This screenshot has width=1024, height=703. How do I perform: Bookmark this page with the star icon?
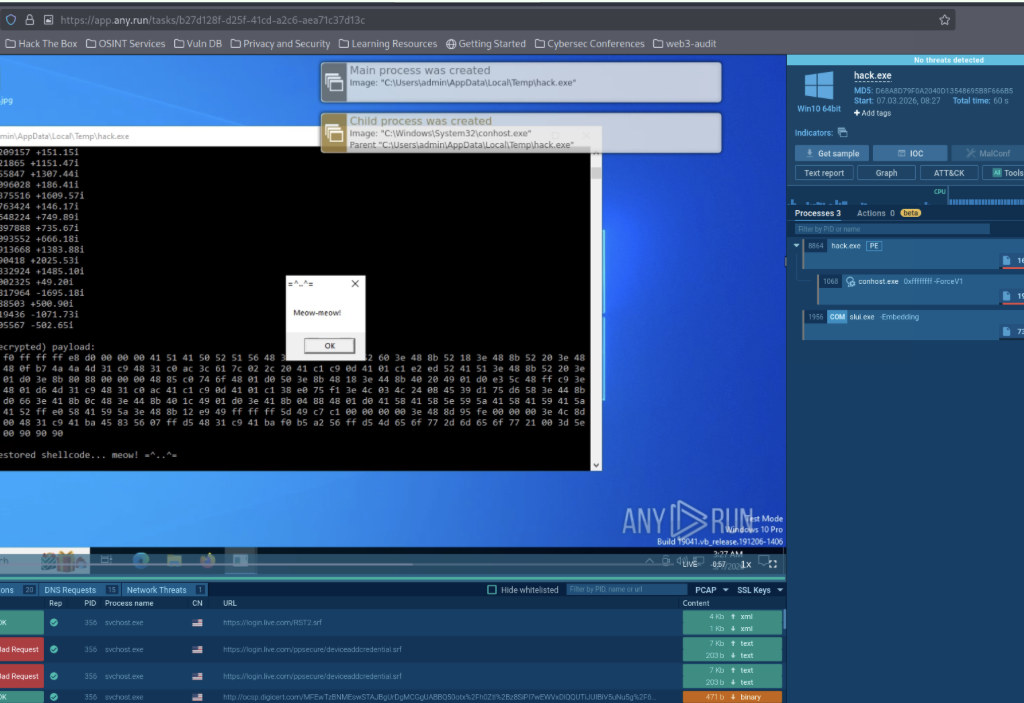(x=944, y=20)
